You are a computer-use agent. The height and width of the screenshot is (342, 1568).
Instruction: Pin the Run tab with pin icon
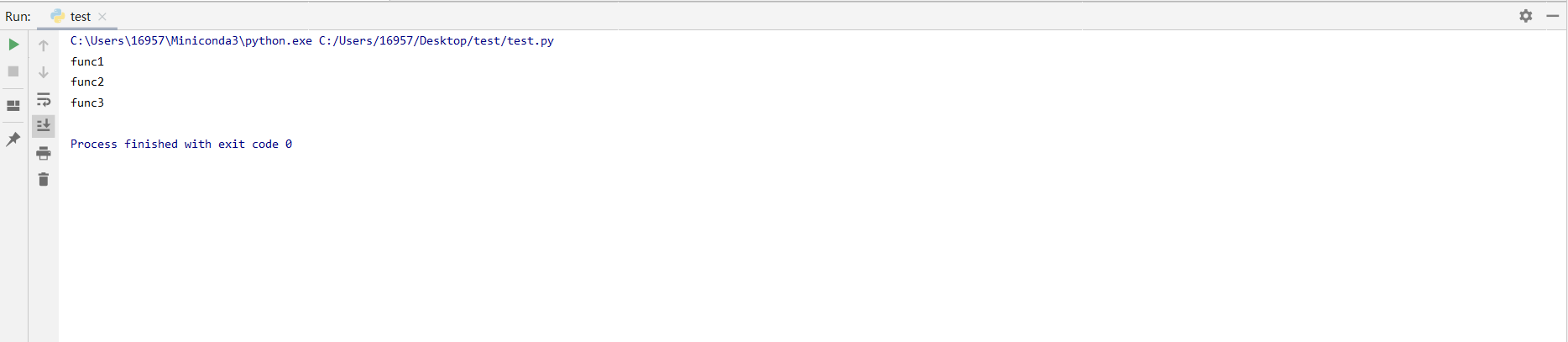[x=13, y=139]
